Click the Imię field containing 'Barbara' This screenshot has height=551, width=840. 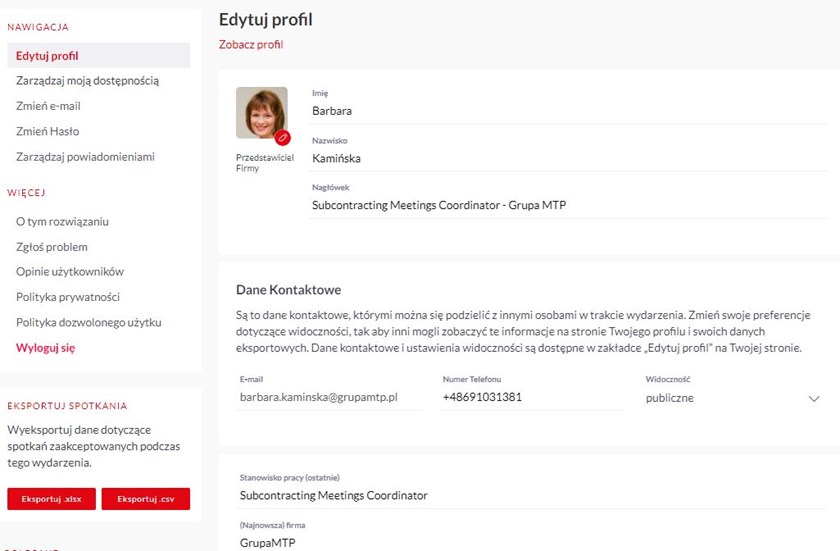[568, 111]
